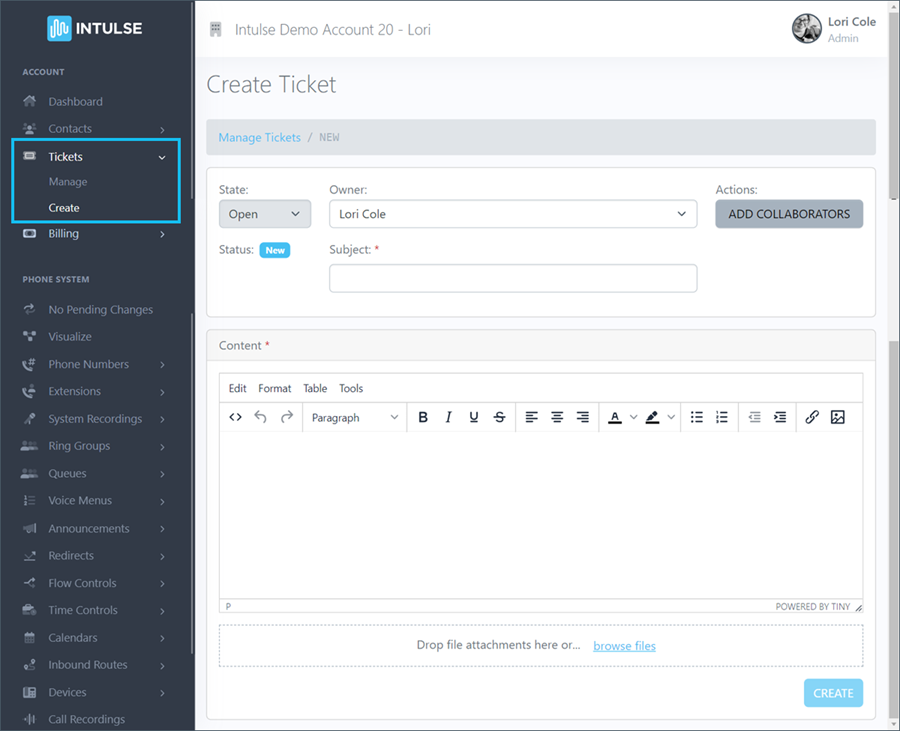
Task: Toggle bold formatting
Action: tap(423, 417)
